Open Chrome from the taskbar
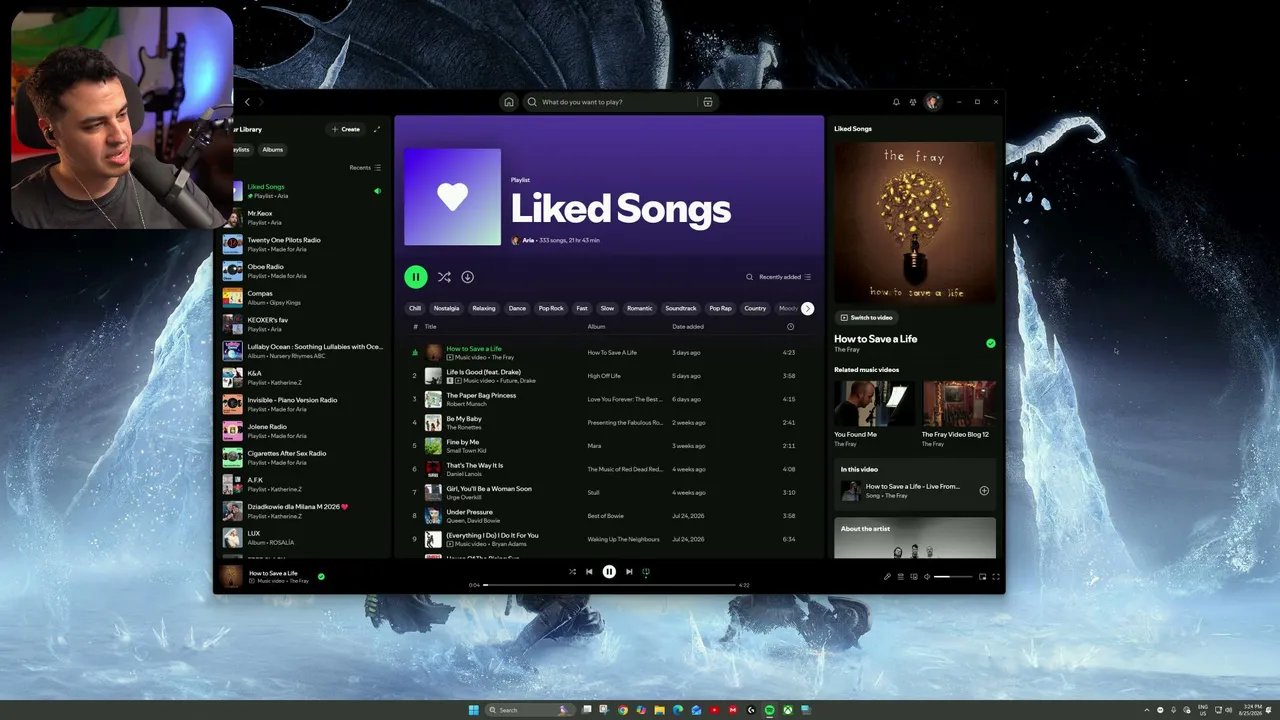This screenshot has width=1280, height=720. pyautogui.click(x=623, y=710)
